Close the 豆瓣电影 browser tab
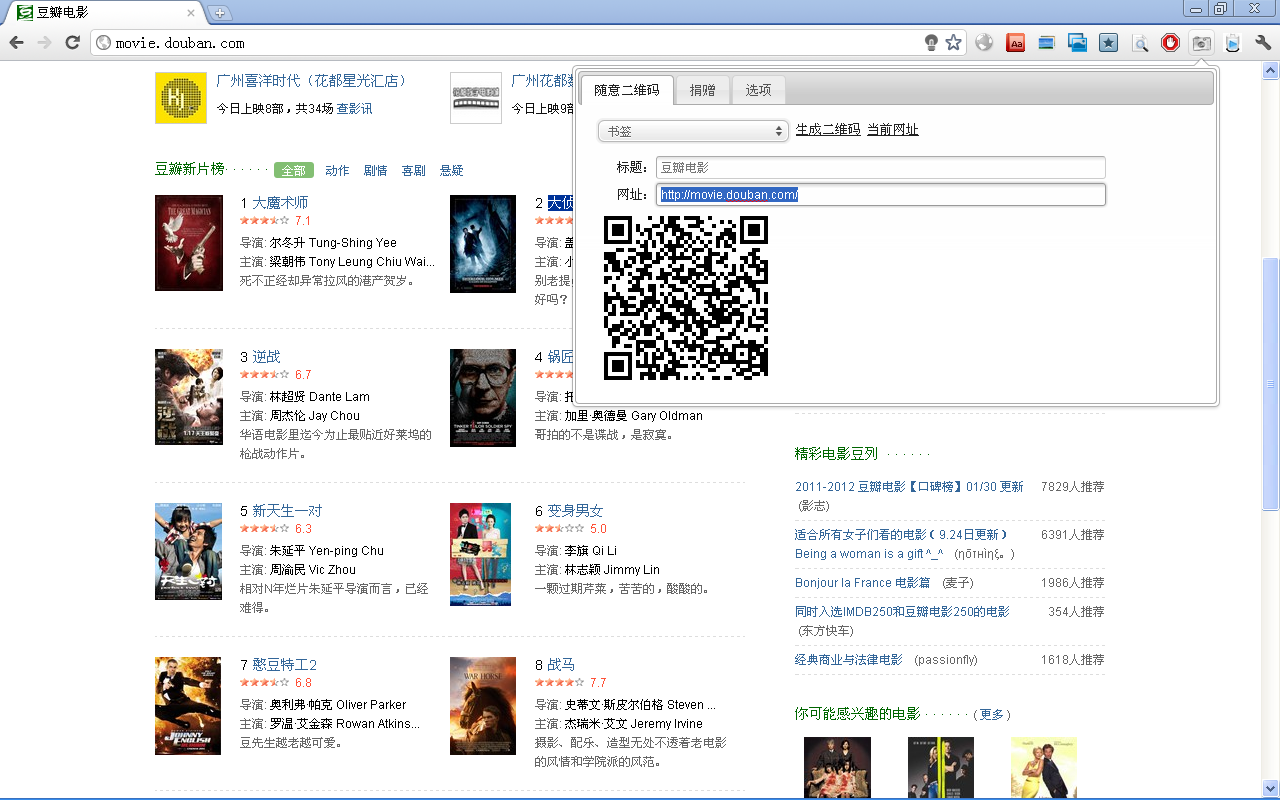This screenshot has width=1280, height=800. [191, 13]
